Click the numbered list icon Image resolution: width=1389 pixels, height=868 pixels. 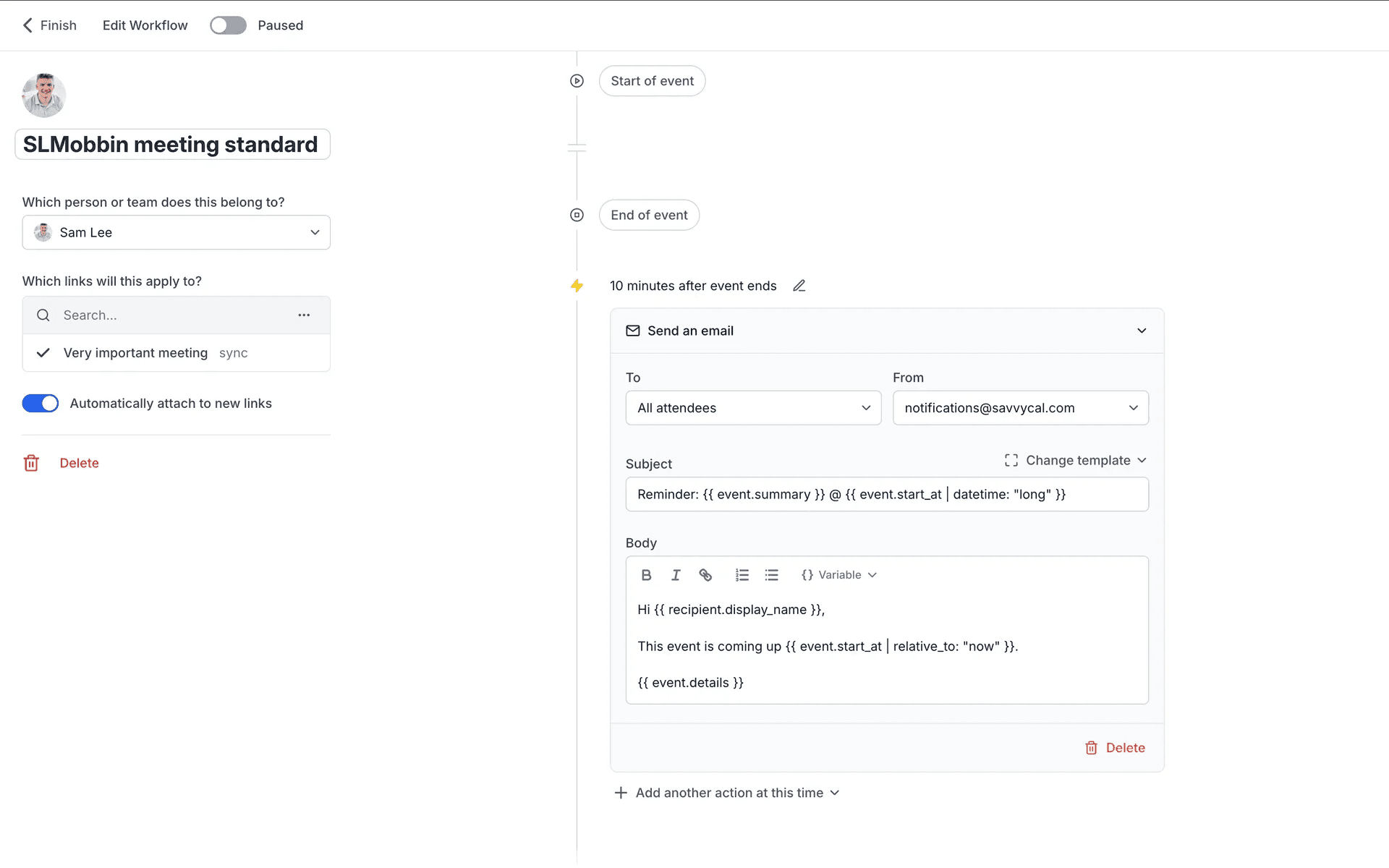coord(742,575)
